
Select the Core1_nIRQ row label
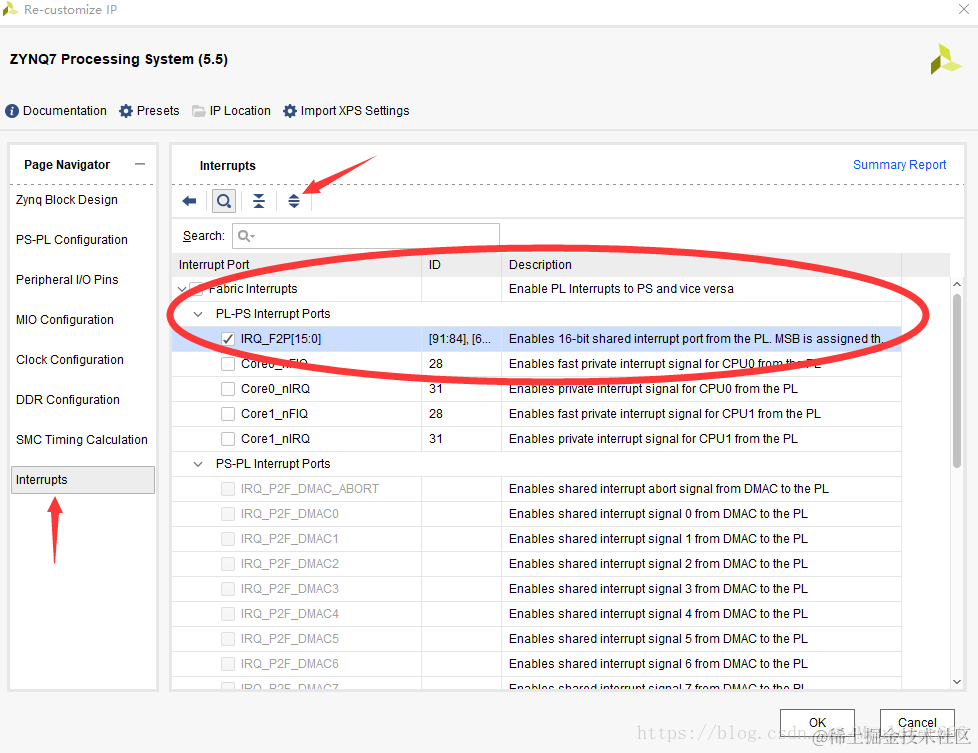click(x=275, y=439)
